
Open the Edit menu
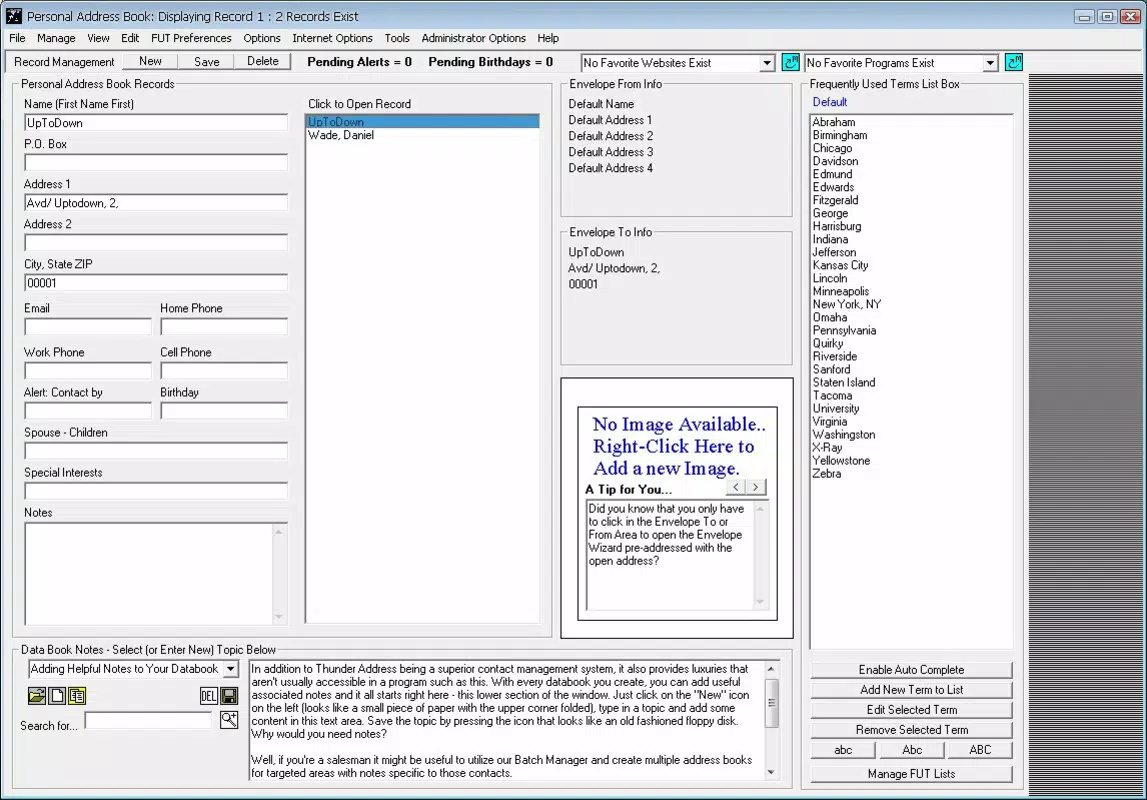pyautogui.click(x=130, y=38)
